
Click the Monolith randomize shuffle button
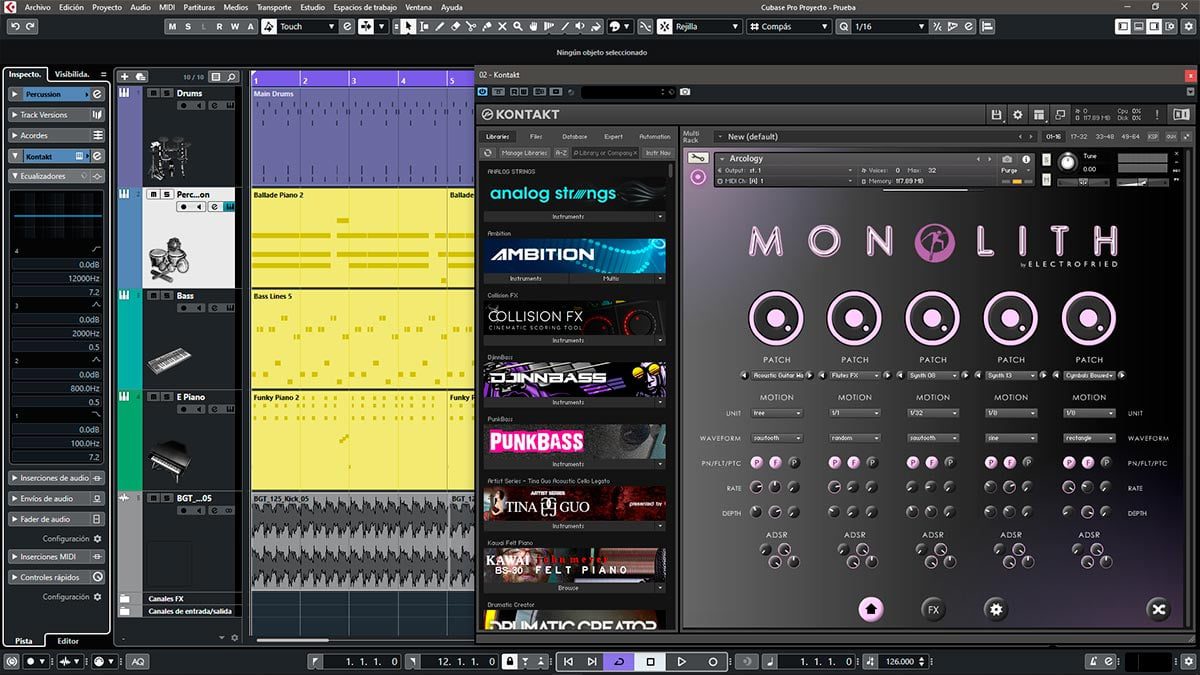[1159, 609]
